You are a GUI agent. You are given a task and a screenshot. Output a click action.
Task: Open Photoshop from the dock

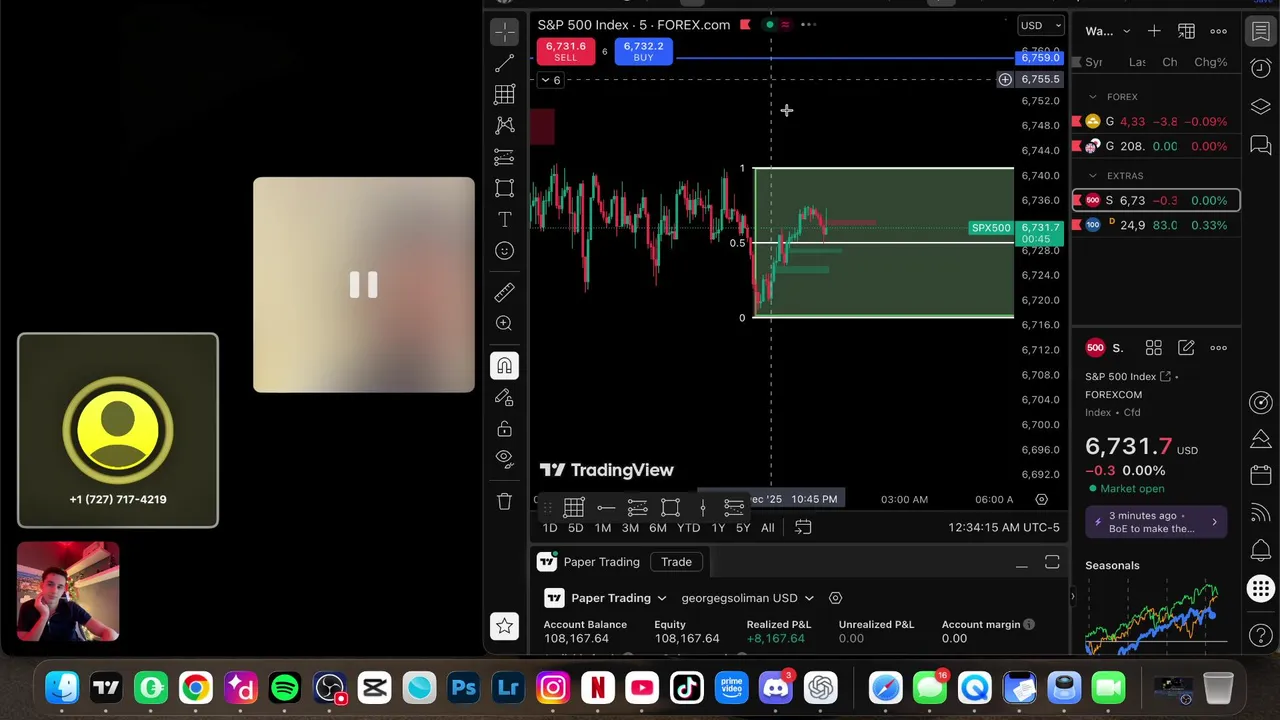464,688
